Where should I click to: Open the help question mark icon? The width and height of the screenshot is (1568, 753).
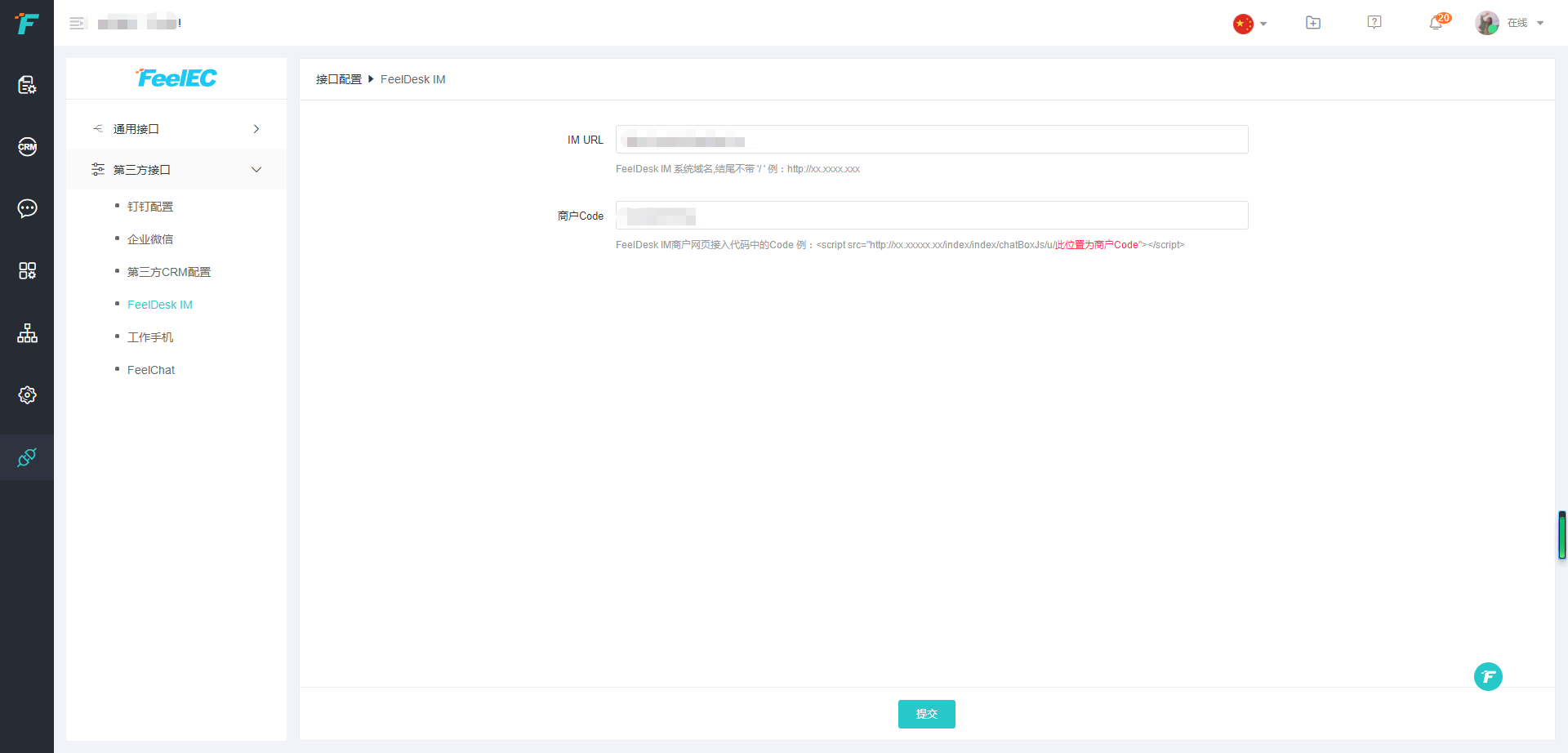pos(1374,23)
